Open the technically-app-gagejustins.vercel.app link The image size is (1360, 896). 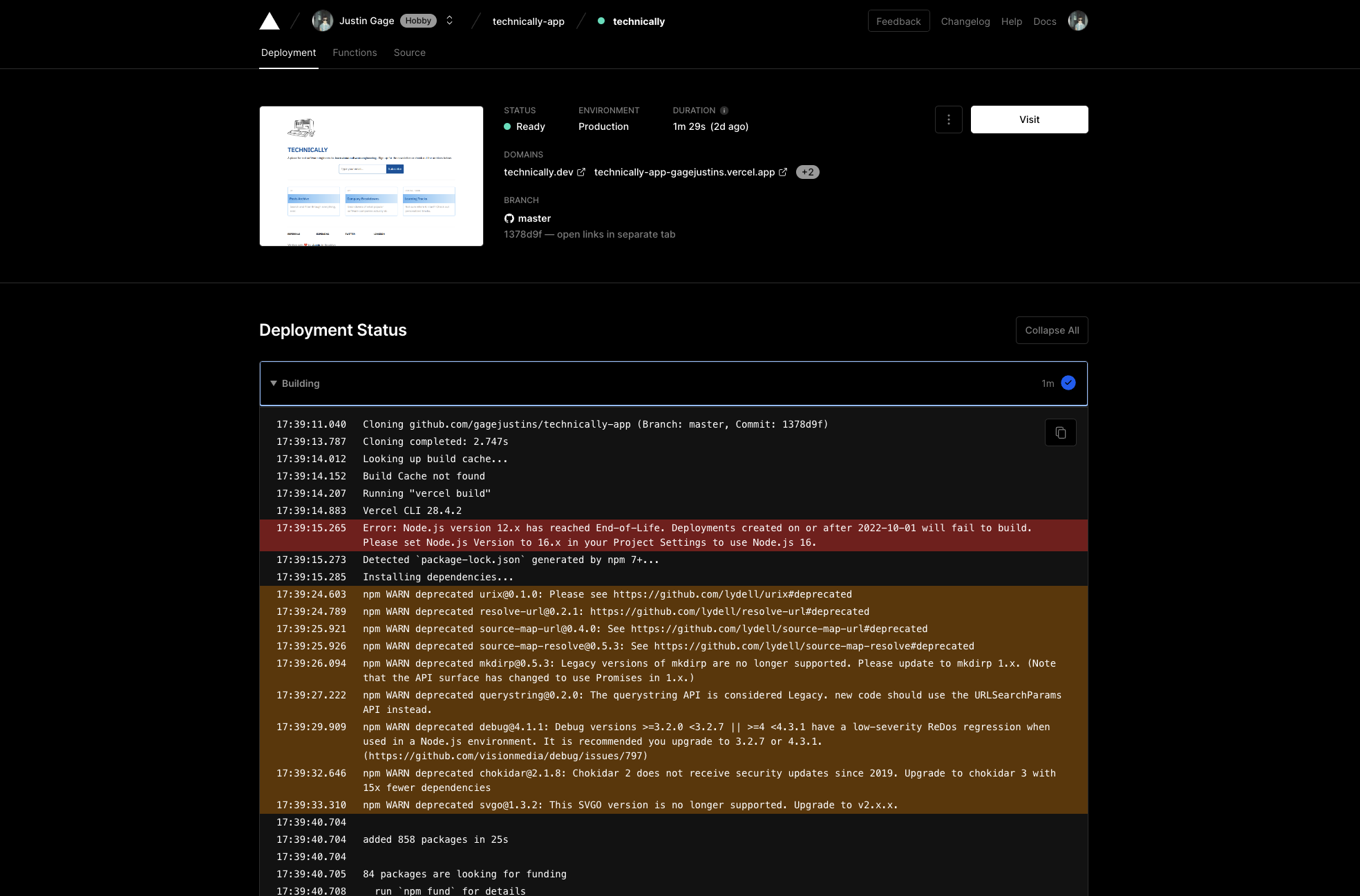690,172
